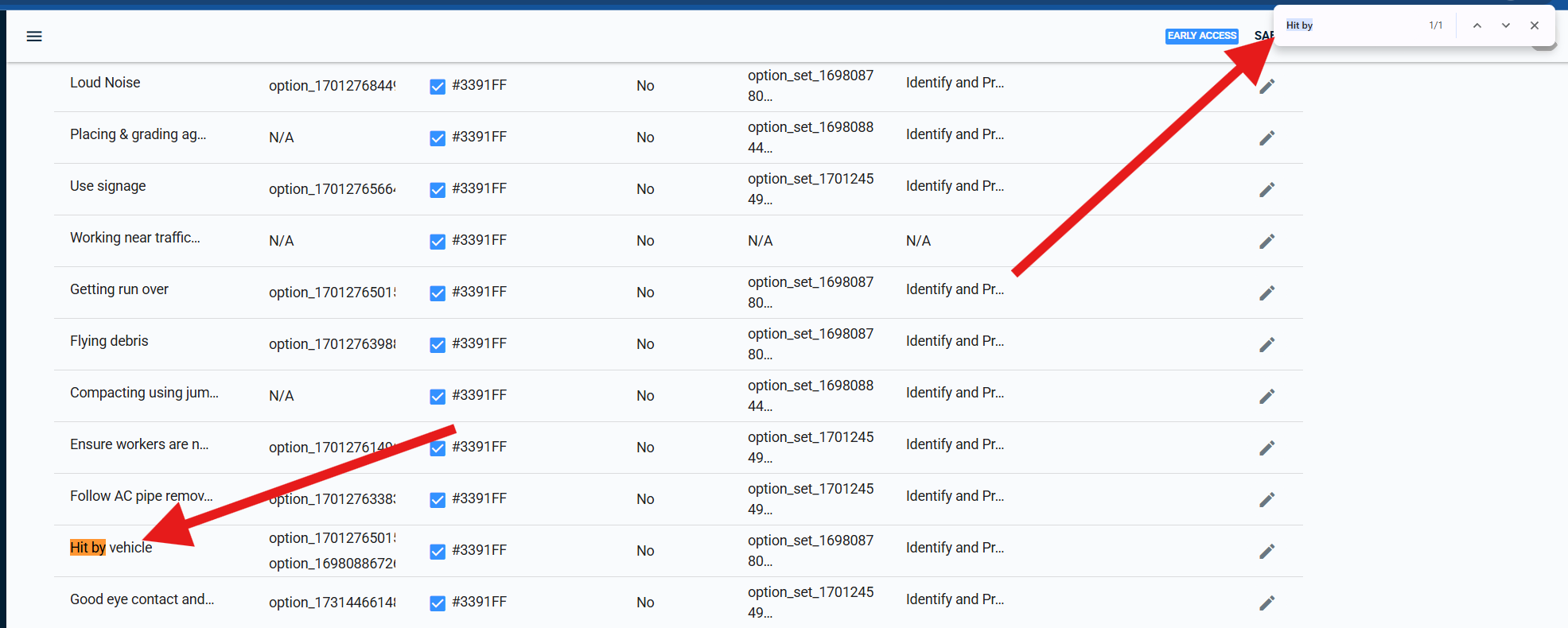Viewport: 1568px width, 628px height.
Task: Click the find bar search field
Action: point(1352,25)
